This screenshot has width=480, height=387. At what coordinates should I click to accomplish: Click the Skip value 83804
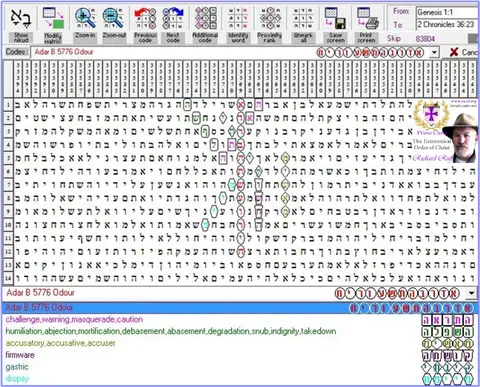coord(425,39)
